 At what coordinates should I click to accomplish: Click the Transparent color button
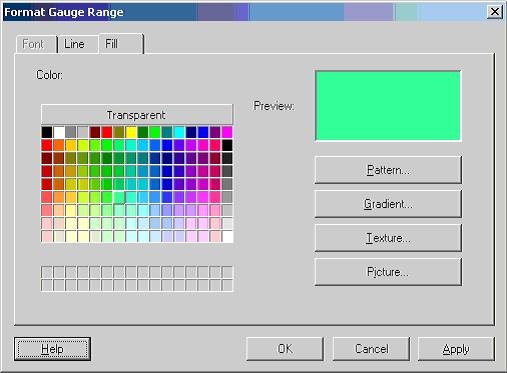click(x=137, y=115)
